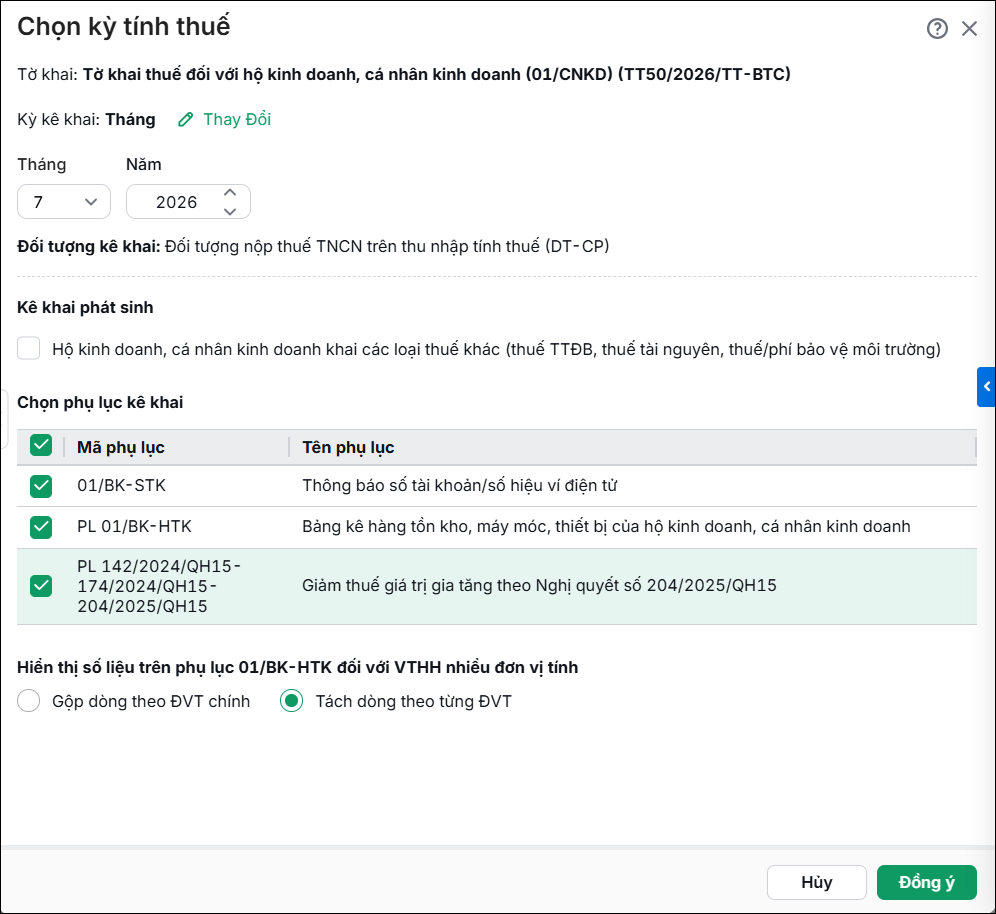Image resolution: width=996 pixels, height=914 pixels.
Task: Select the Giảm thuế giá trị gia tăng row
Action: pyautogui.click(x=497, y=586)
